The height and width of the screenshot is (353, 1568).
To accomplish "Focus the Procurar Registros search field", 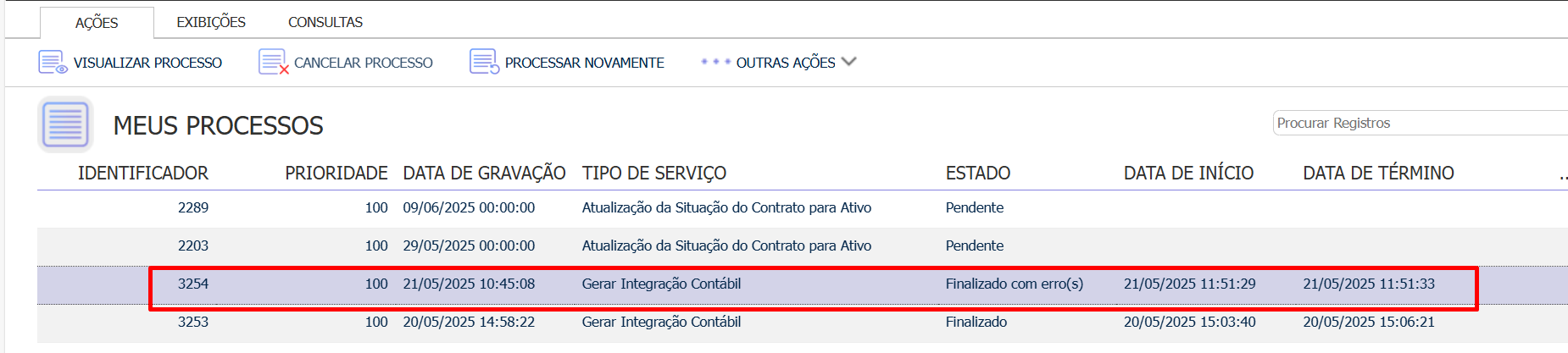I will [1421, 123].
